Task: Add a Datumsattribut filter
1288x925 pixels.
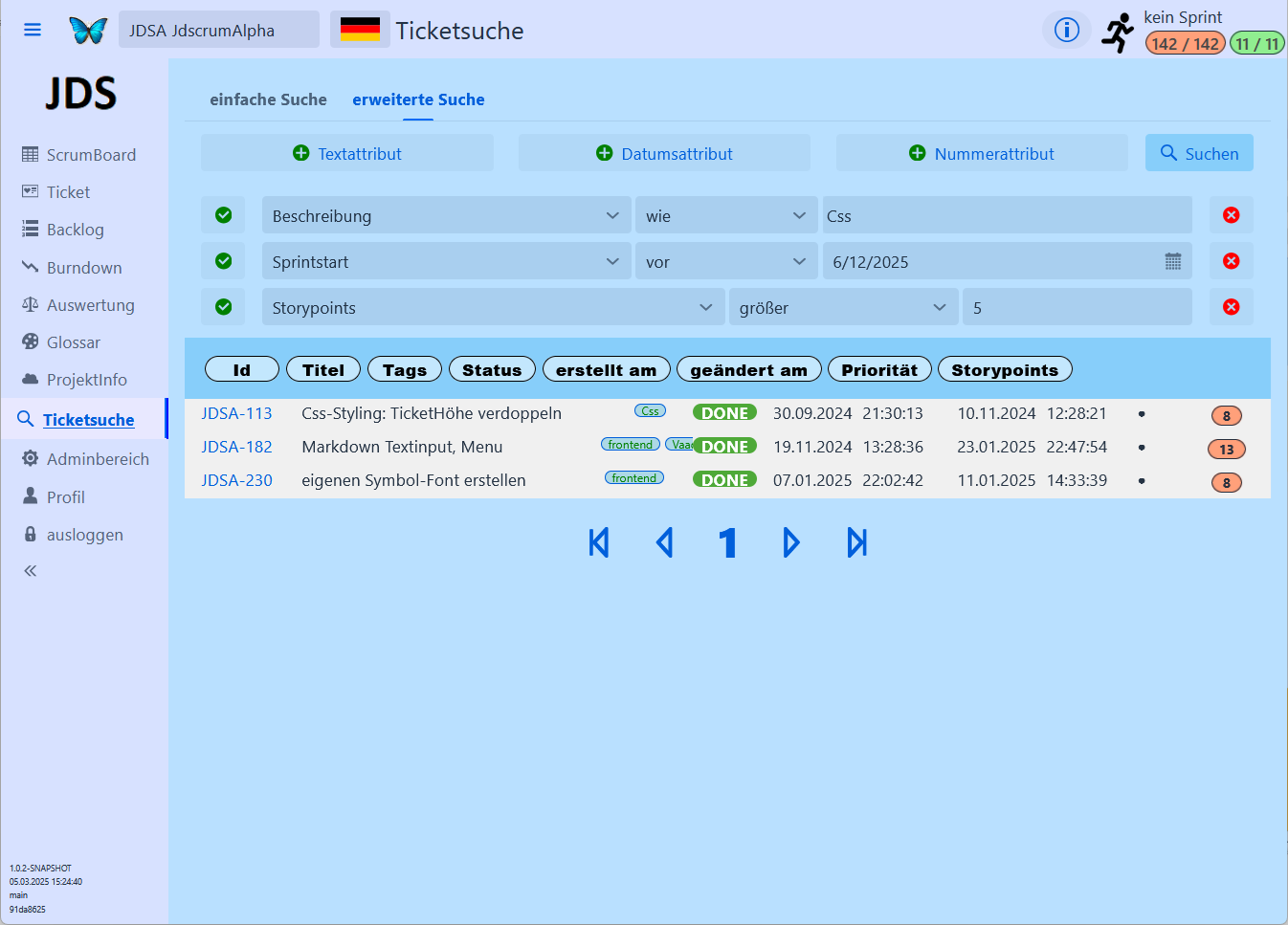Action: 664,153
